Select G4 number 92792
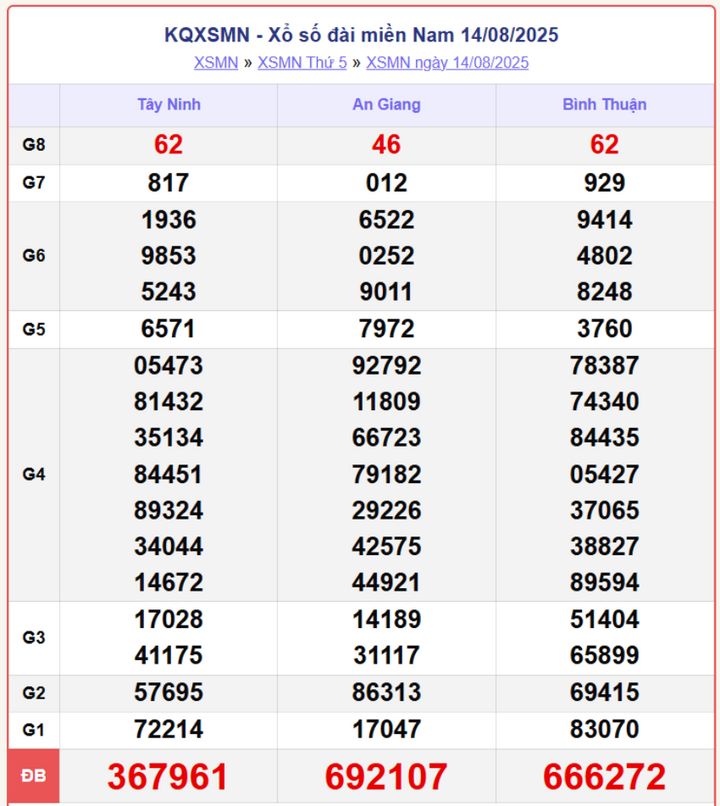Screen dimensions: 720x806 (386, 366)
